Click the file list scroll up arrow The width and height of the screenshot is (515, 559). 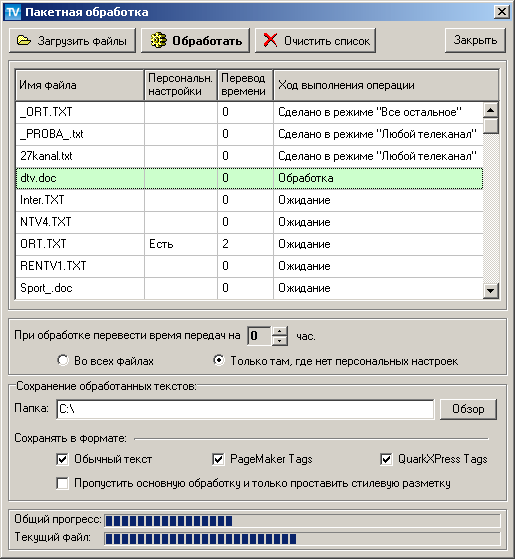(490, 110)
